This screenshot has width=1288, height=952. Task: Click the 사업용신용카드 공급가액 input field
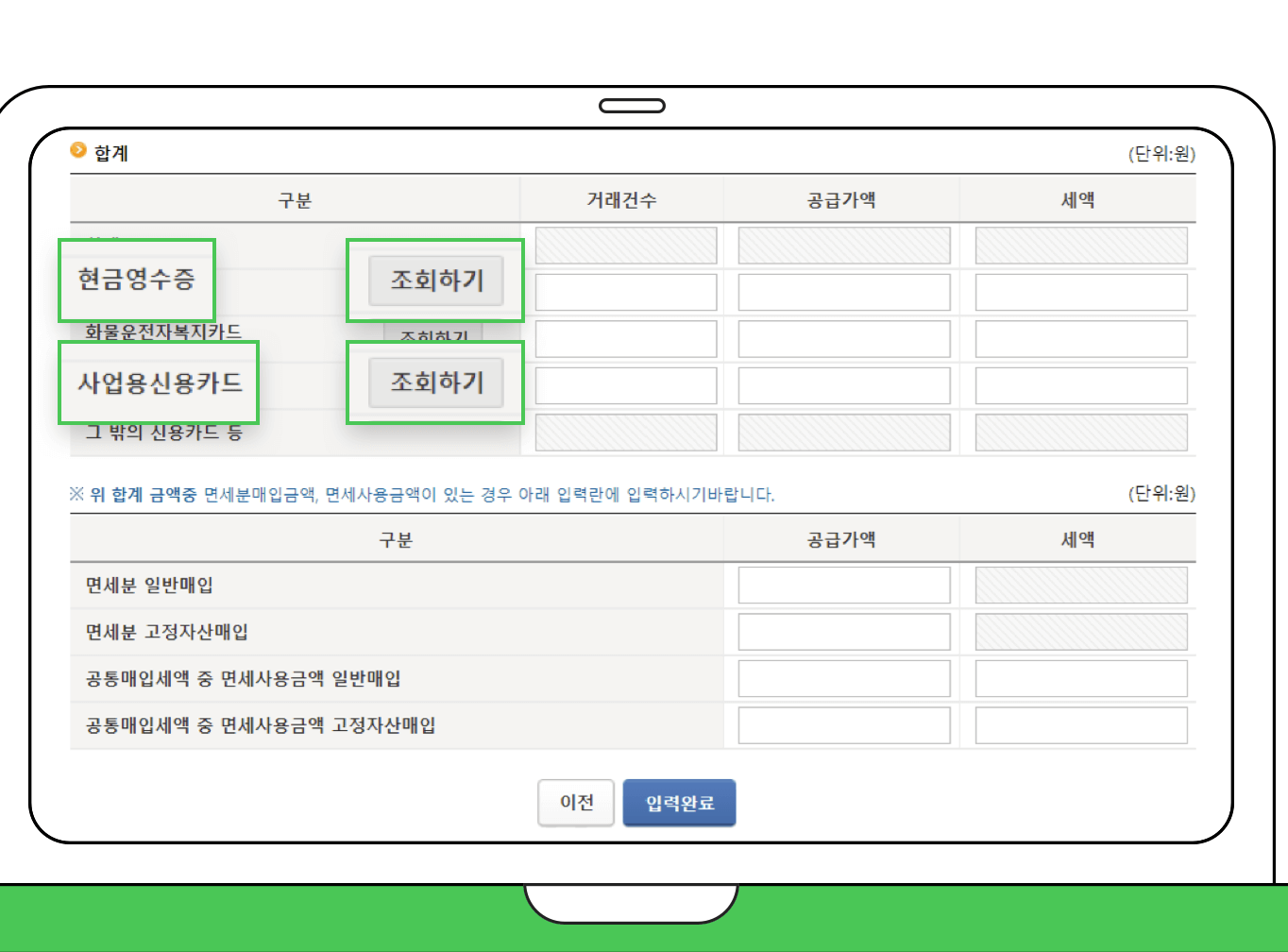(x=843, y=384)
